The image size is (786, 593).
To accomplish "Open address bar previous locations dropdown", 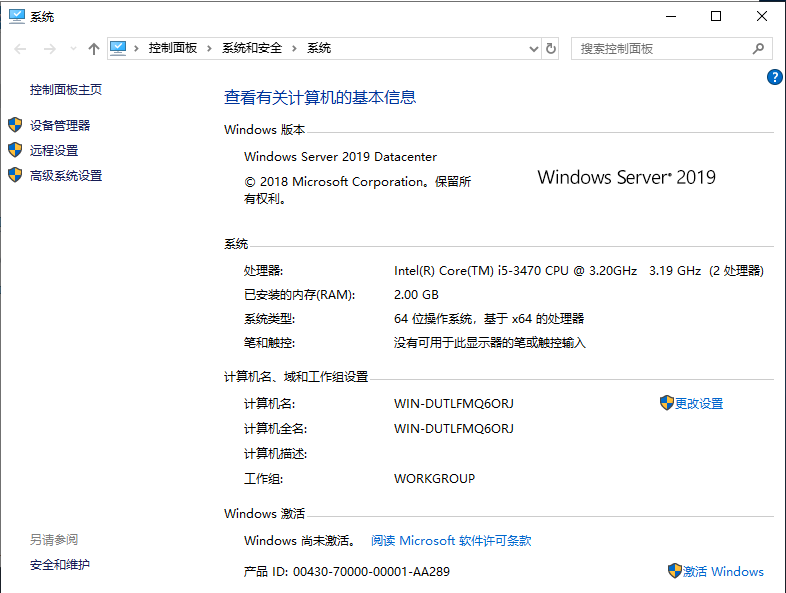I will click(x=533, y=48).
